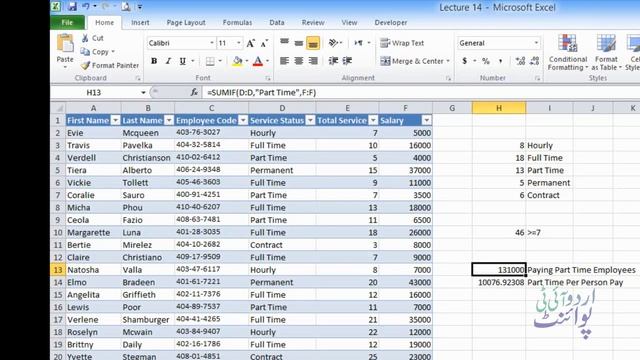Switch to the Data tab
640x360 pixels.
click(277, 22)
